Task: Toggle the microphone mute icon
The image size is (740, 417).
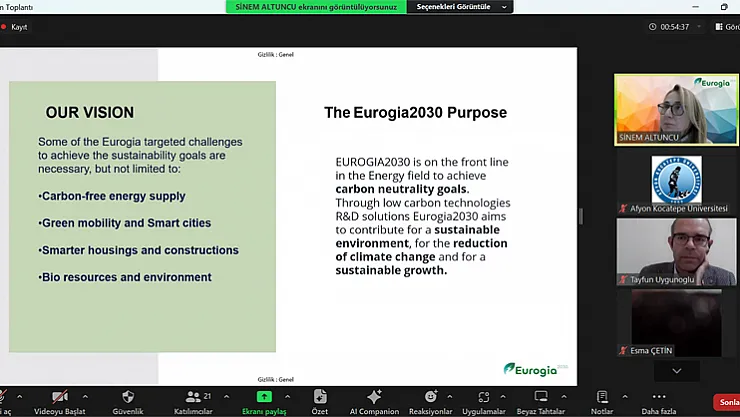Action: [x=3, y=397]
